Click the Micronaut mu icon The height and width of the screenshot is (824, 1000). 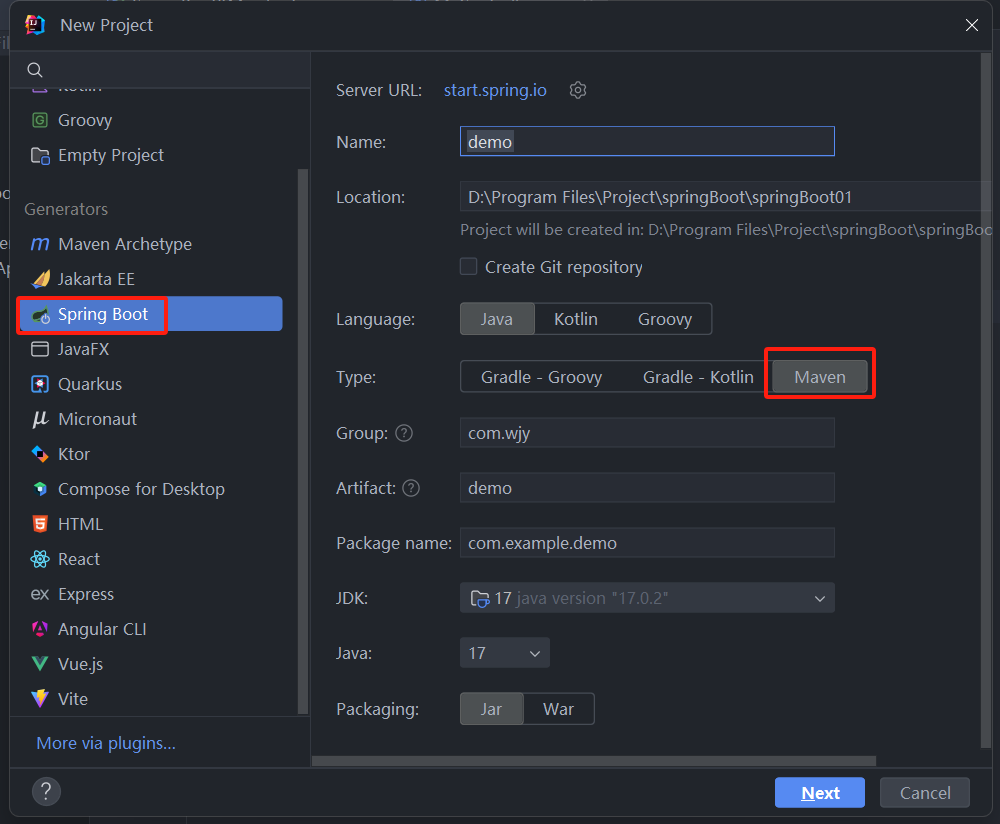[40, 419]
